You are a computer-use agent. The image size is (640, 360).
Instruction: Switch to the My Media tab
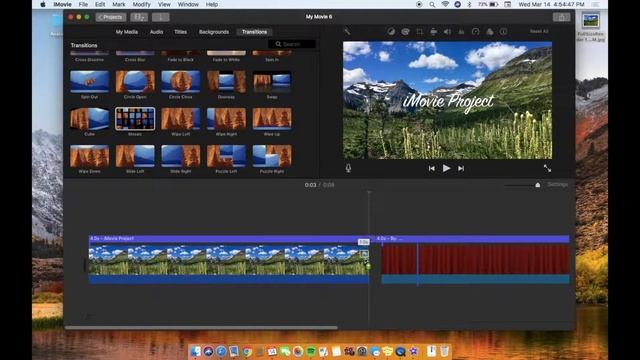tap(127, 32)
